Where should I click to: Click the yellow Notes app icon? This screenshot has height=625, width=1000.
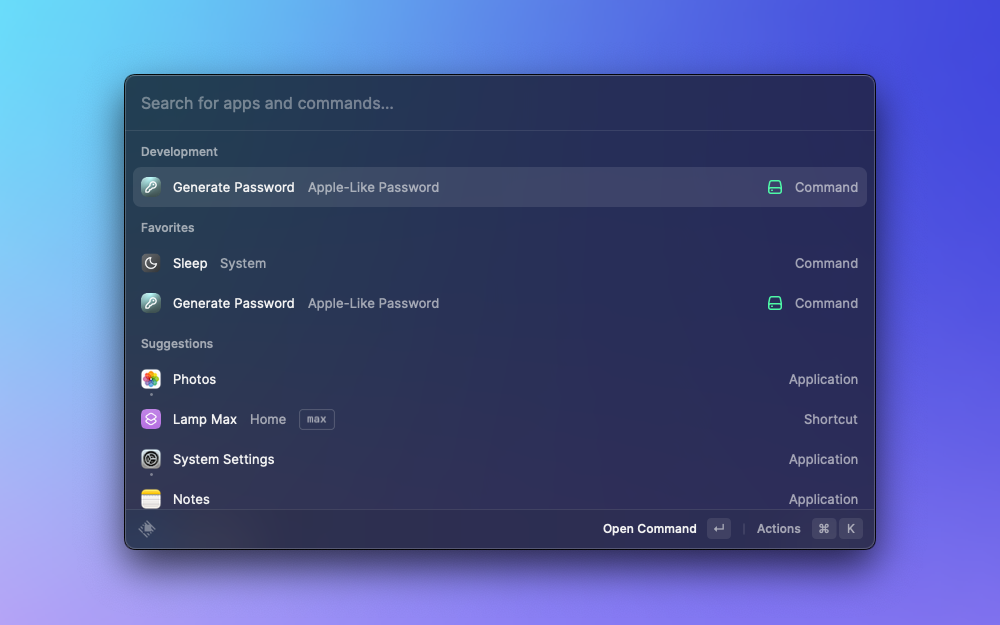[151, 498]
